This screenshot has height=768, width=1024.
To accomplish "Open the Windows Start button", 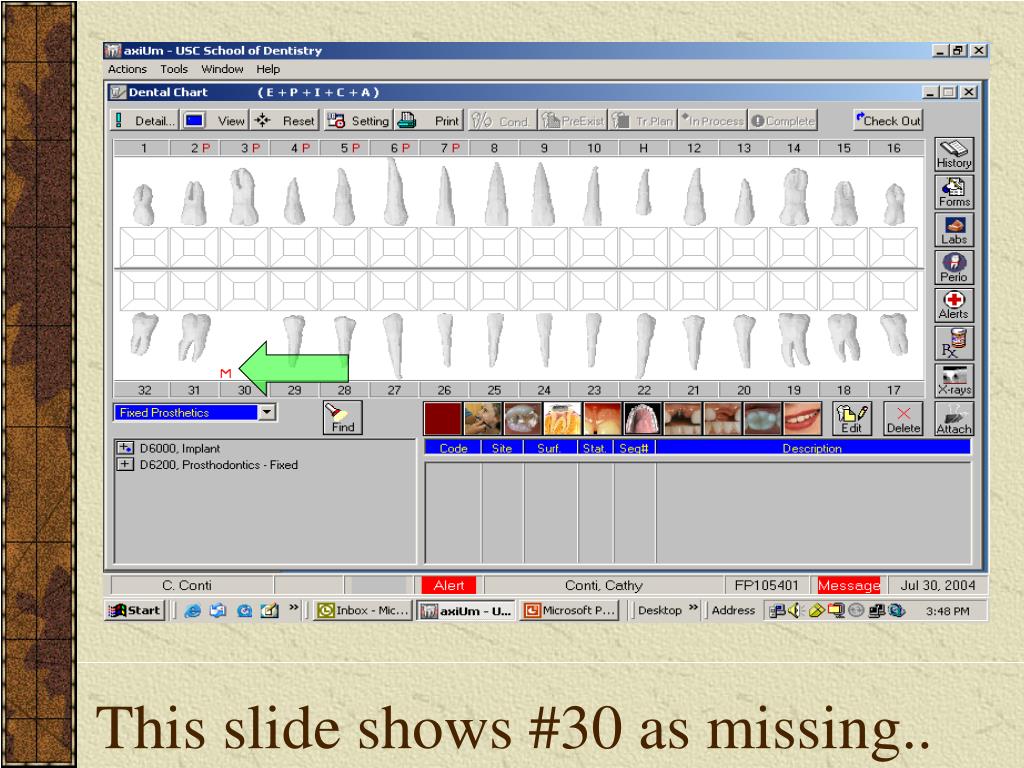I will [x=135, y=611].
